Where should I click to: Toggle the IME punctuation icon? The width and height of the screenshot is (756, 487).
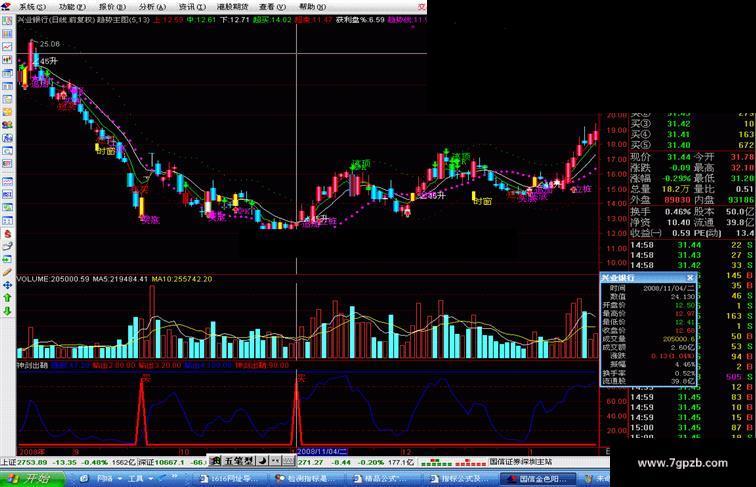coord(275,461)
